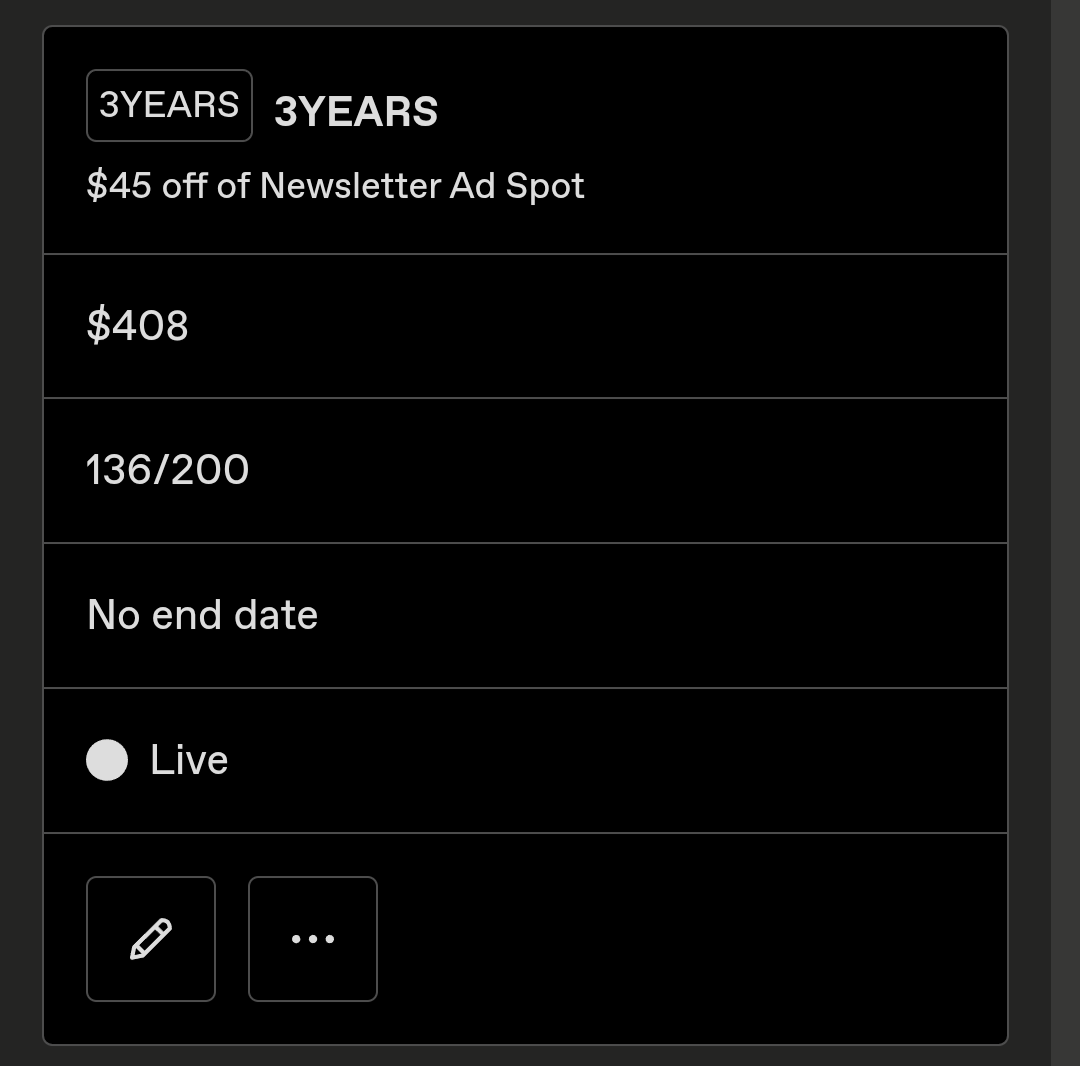Screen dimensions: 1080x1066
Task: Click the "$45" amount in the description
Action: 119,186
